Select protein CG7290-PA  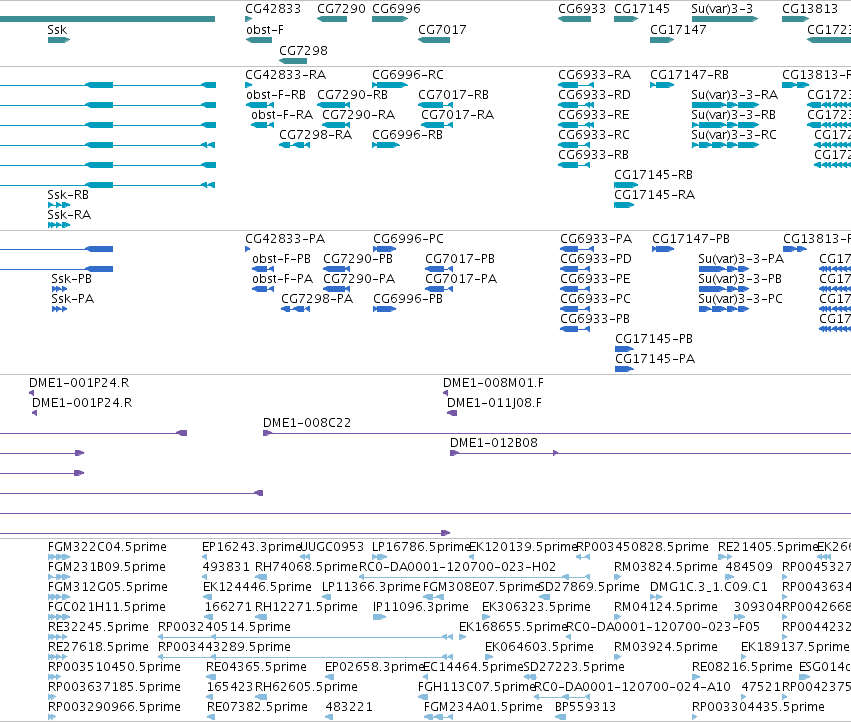click(359, 278)
